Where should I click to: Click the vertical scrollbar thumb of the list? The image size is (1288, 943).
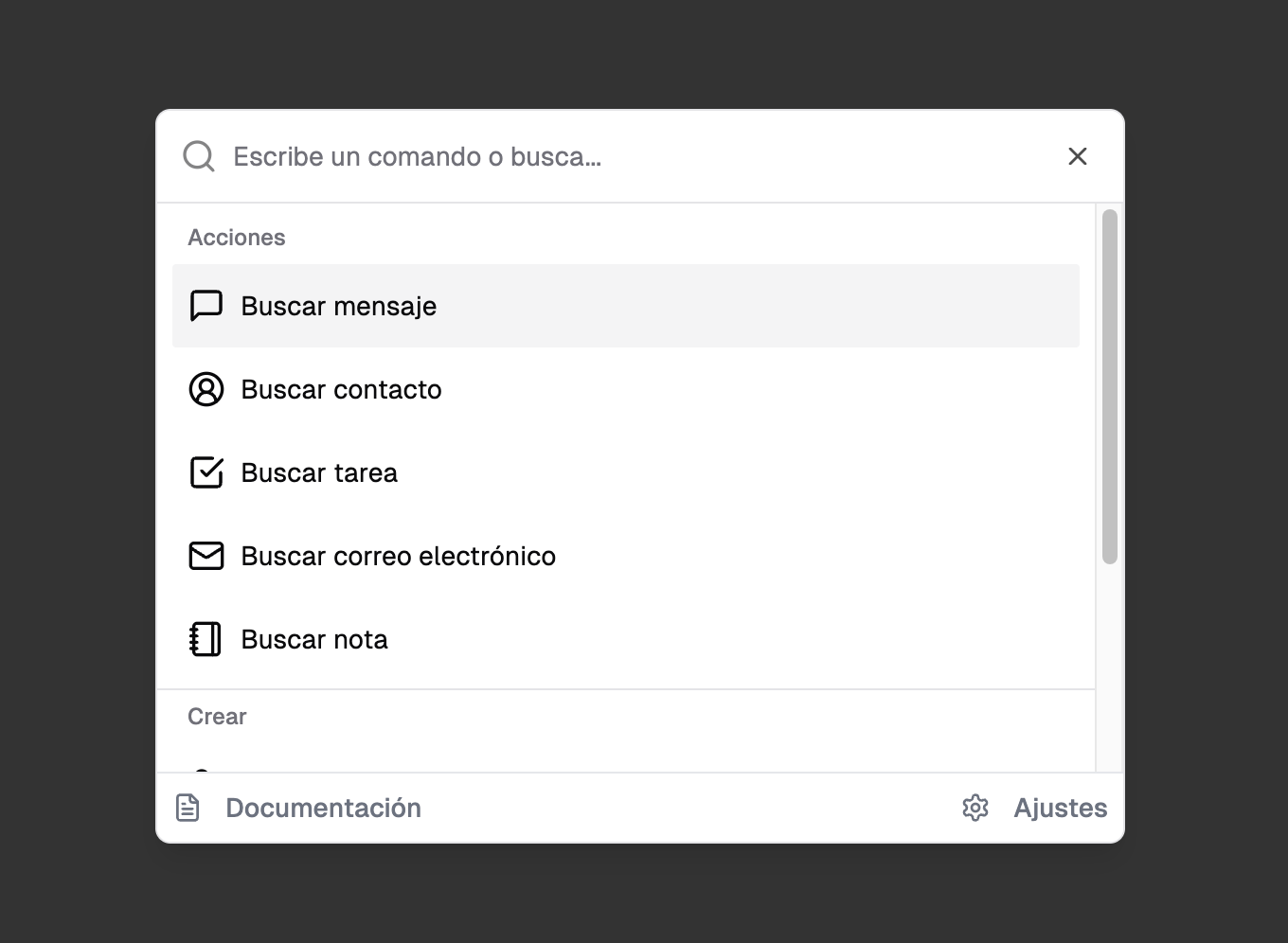coord(1110,387)
